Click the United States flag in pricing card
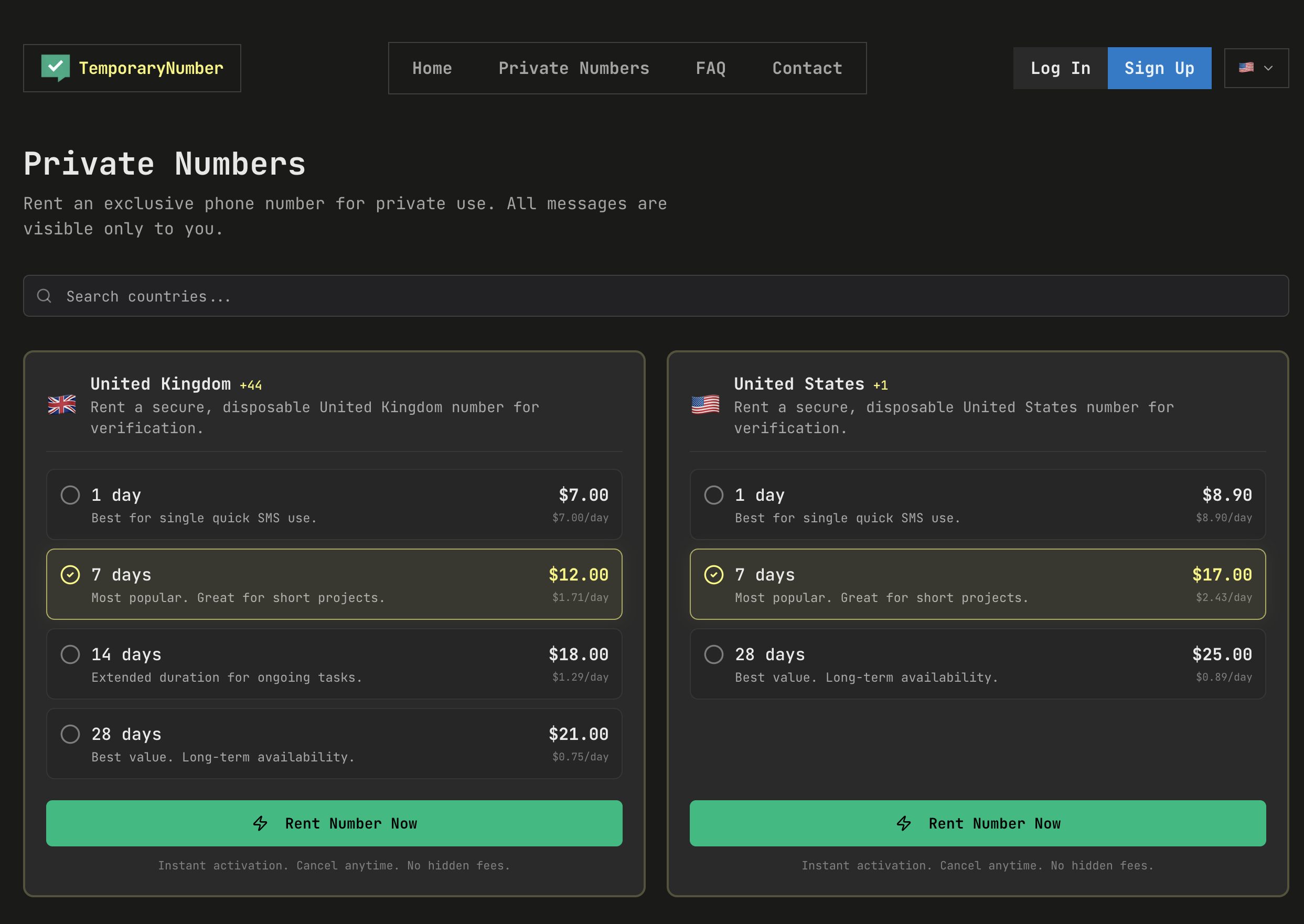This screenshot has width=1304, height=924. (x=705, y=404)
